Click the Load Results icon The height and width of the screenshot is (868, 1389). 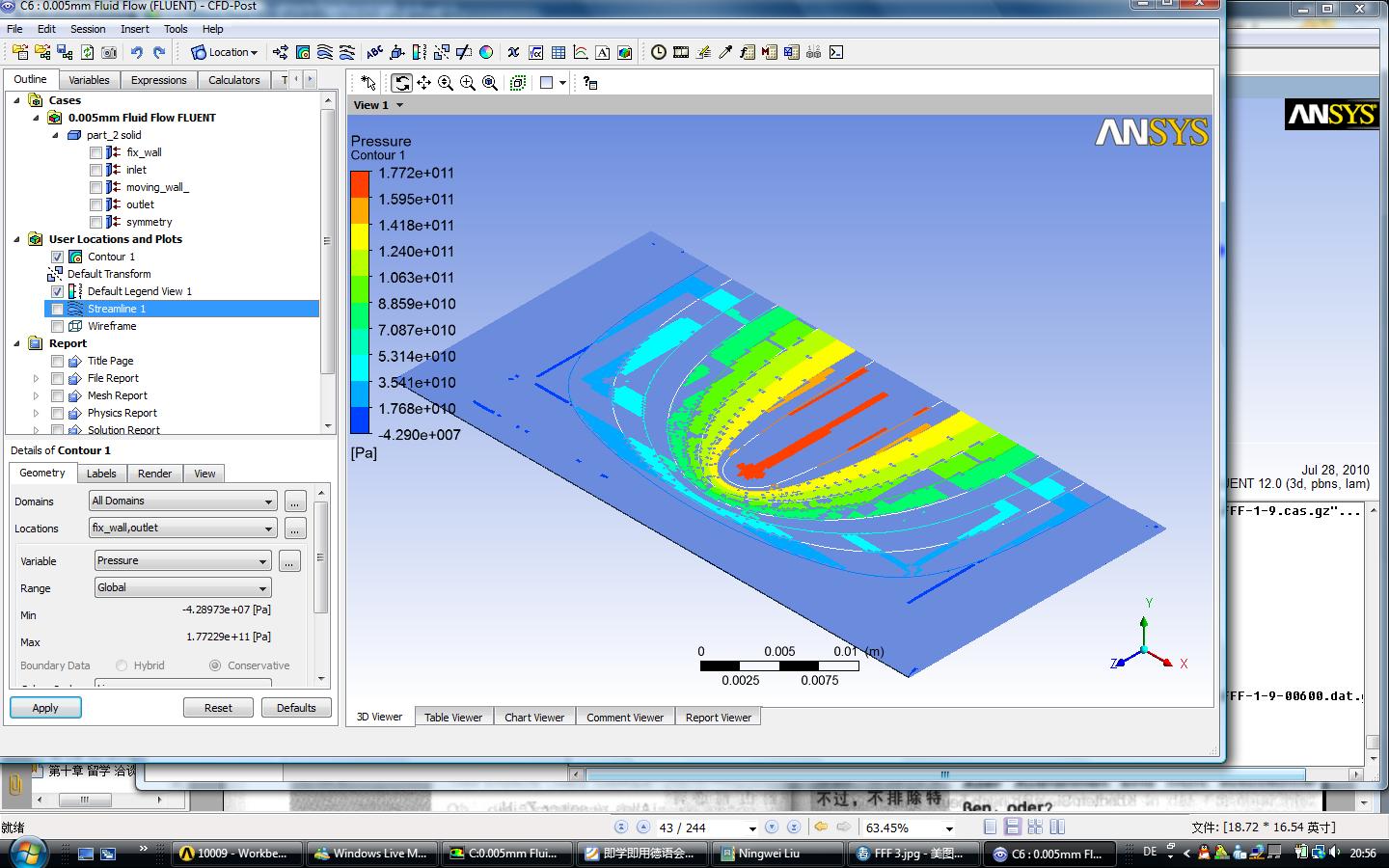click(x=20, y=52)
